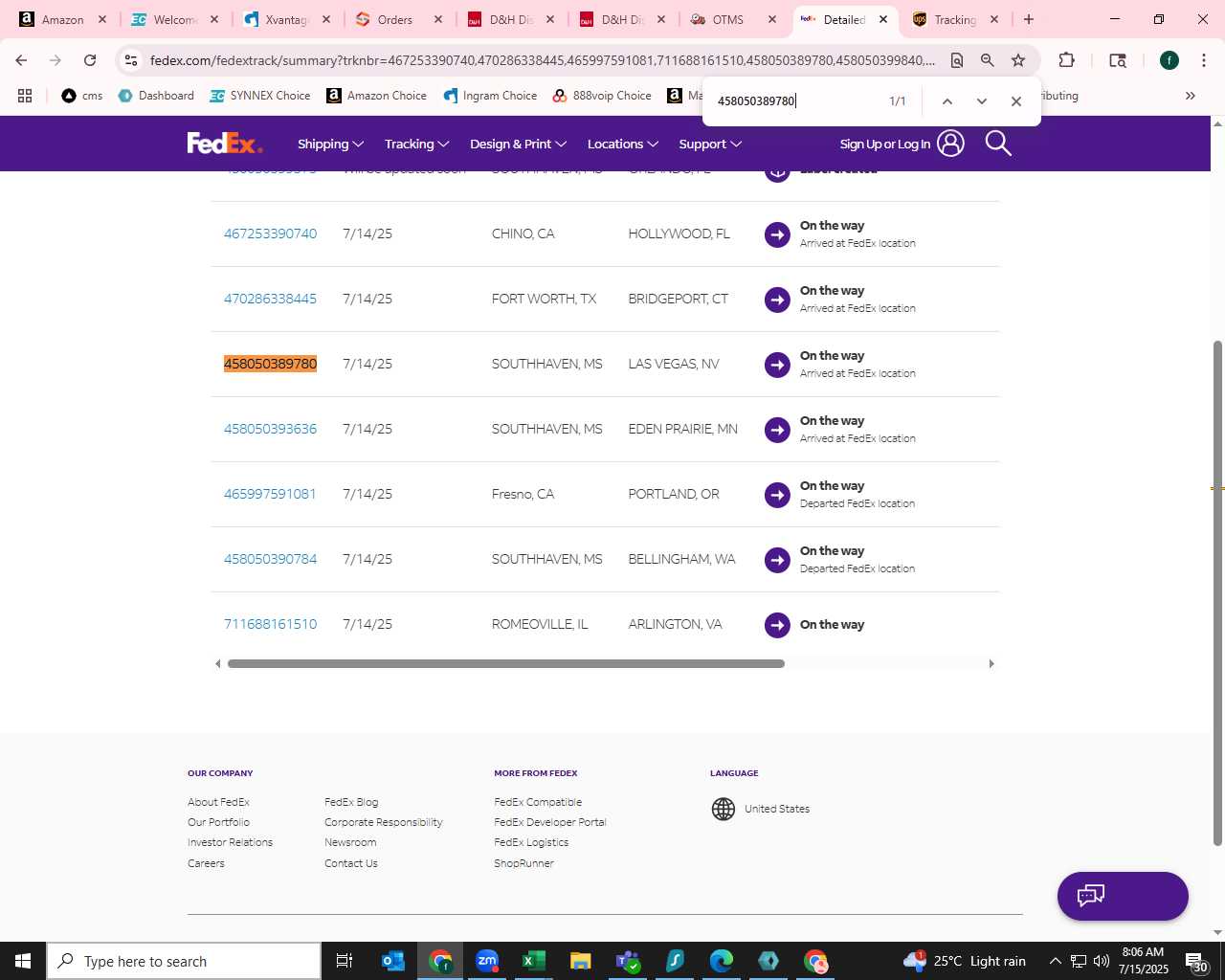Image resolution: width=1225 pixels, height=980 pixels.
Task: Select United States language option
Action: [x=777, y=810]
